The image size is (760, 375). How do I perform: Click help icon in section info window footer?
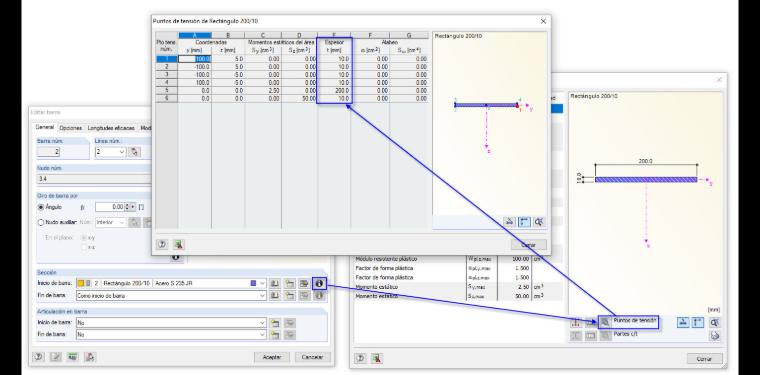pos(361,359)
